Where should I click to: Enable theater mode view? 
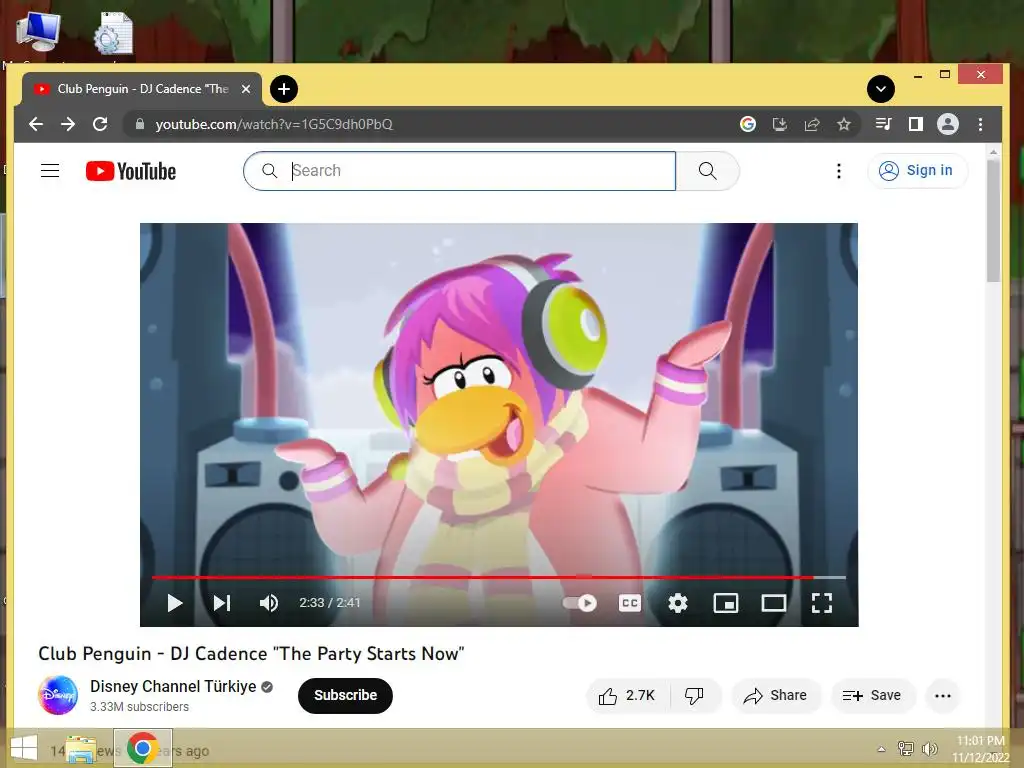(774, 603)
